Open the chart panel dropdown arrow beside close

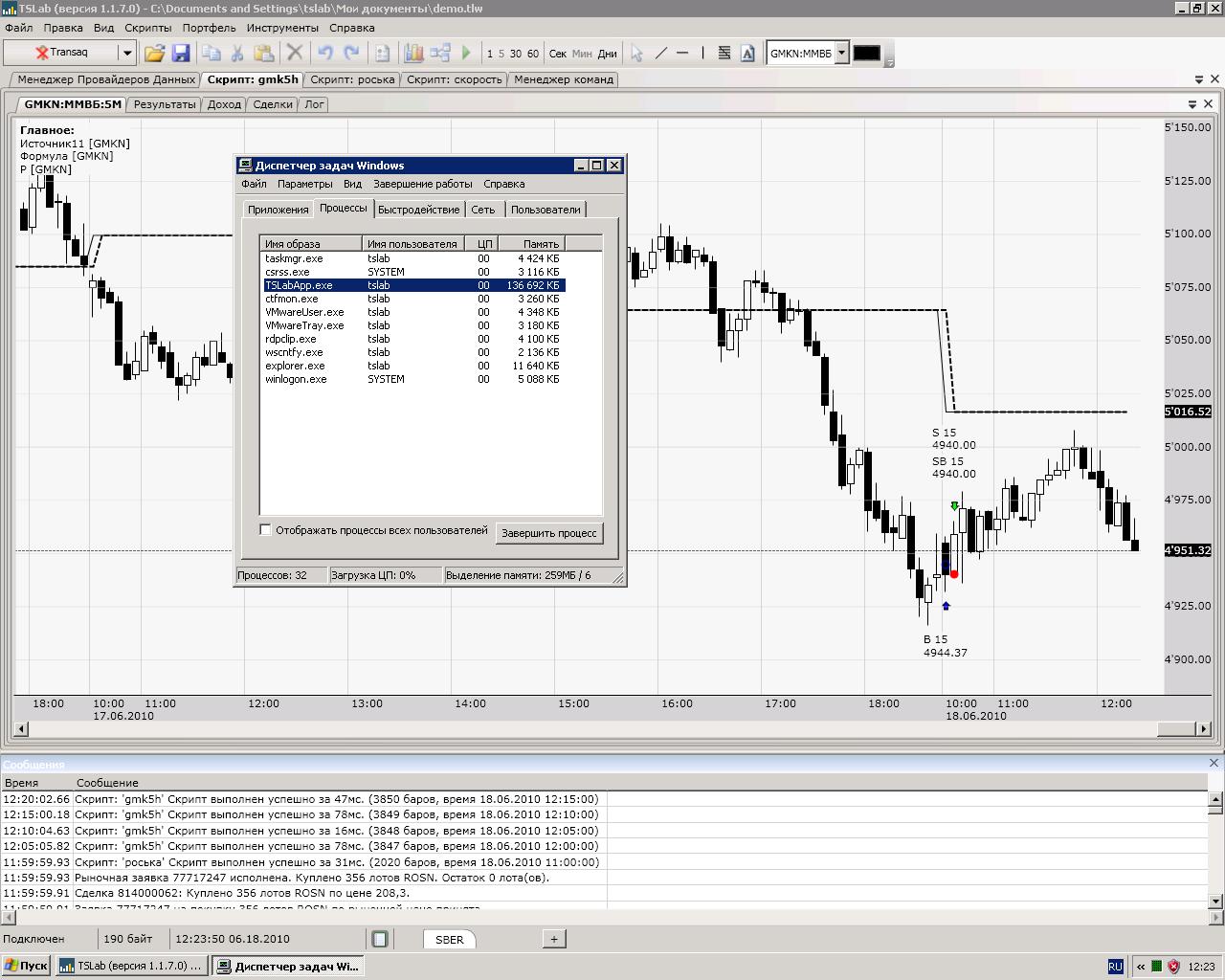tap(1192, 104)
